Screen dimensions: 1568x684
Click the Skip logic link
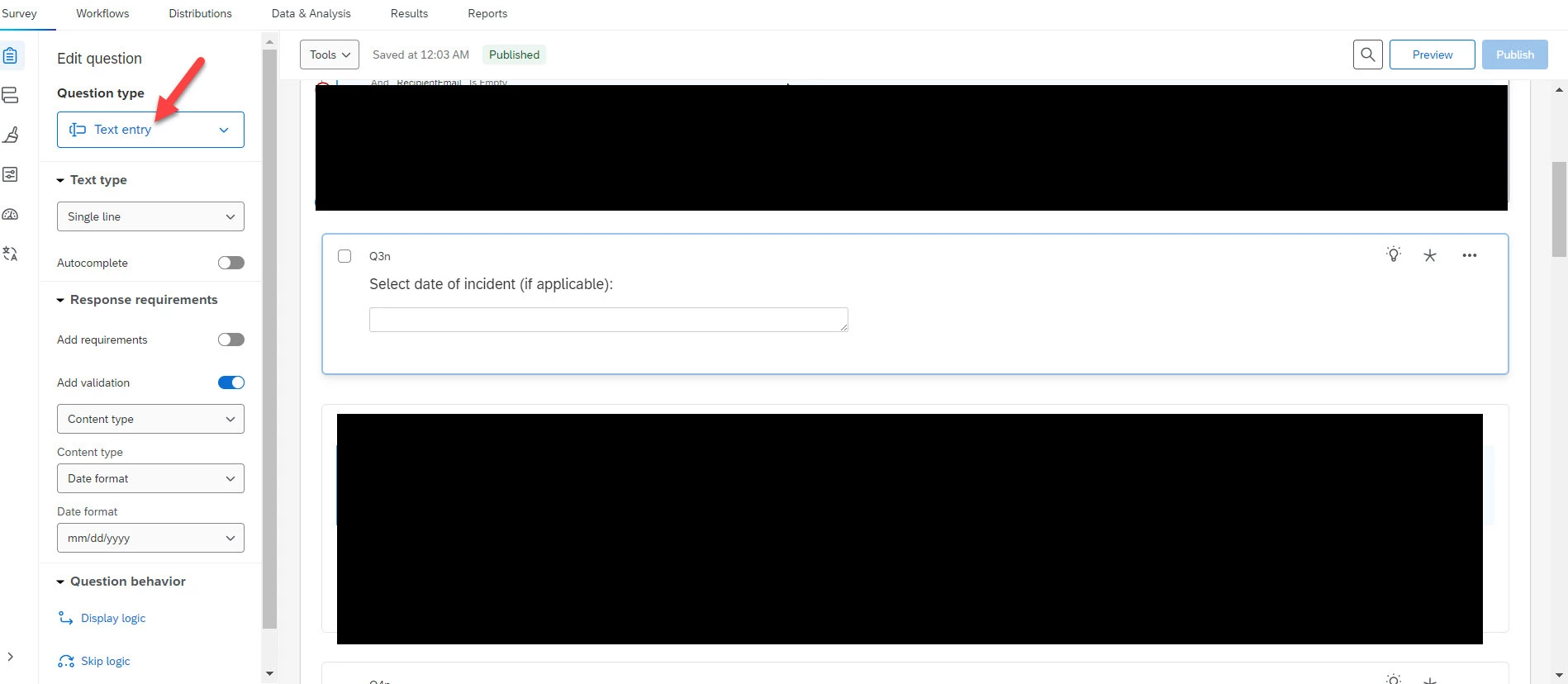pyautogui.click(x=106, y=661)
